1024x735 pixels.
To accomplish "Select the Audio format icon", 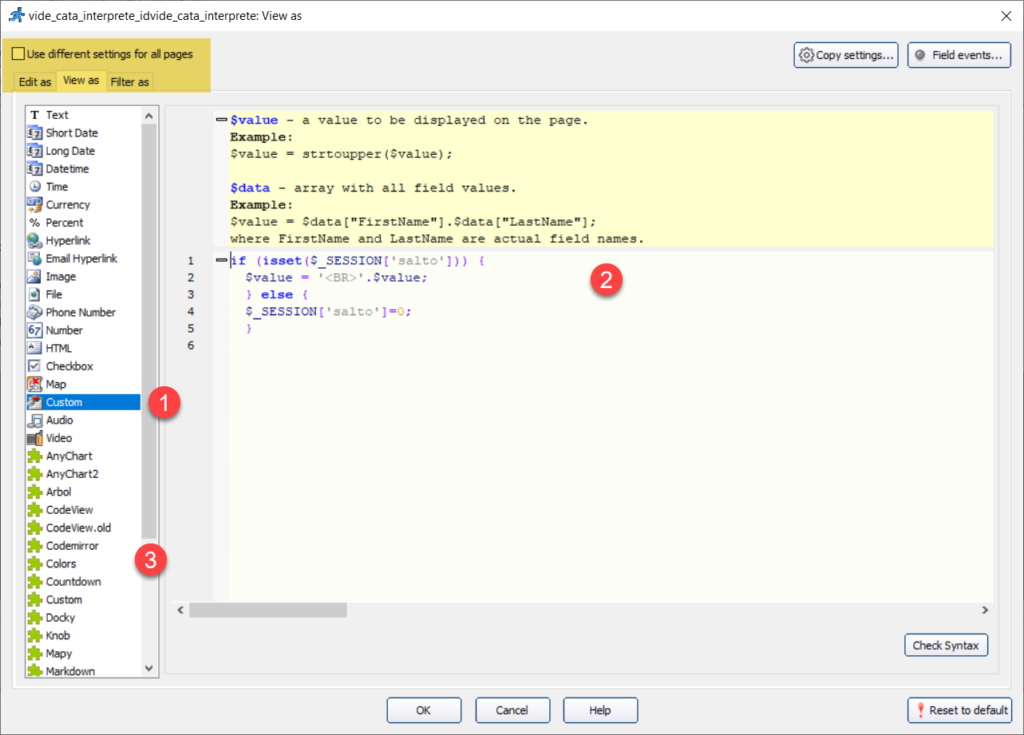I will point(35,421).
